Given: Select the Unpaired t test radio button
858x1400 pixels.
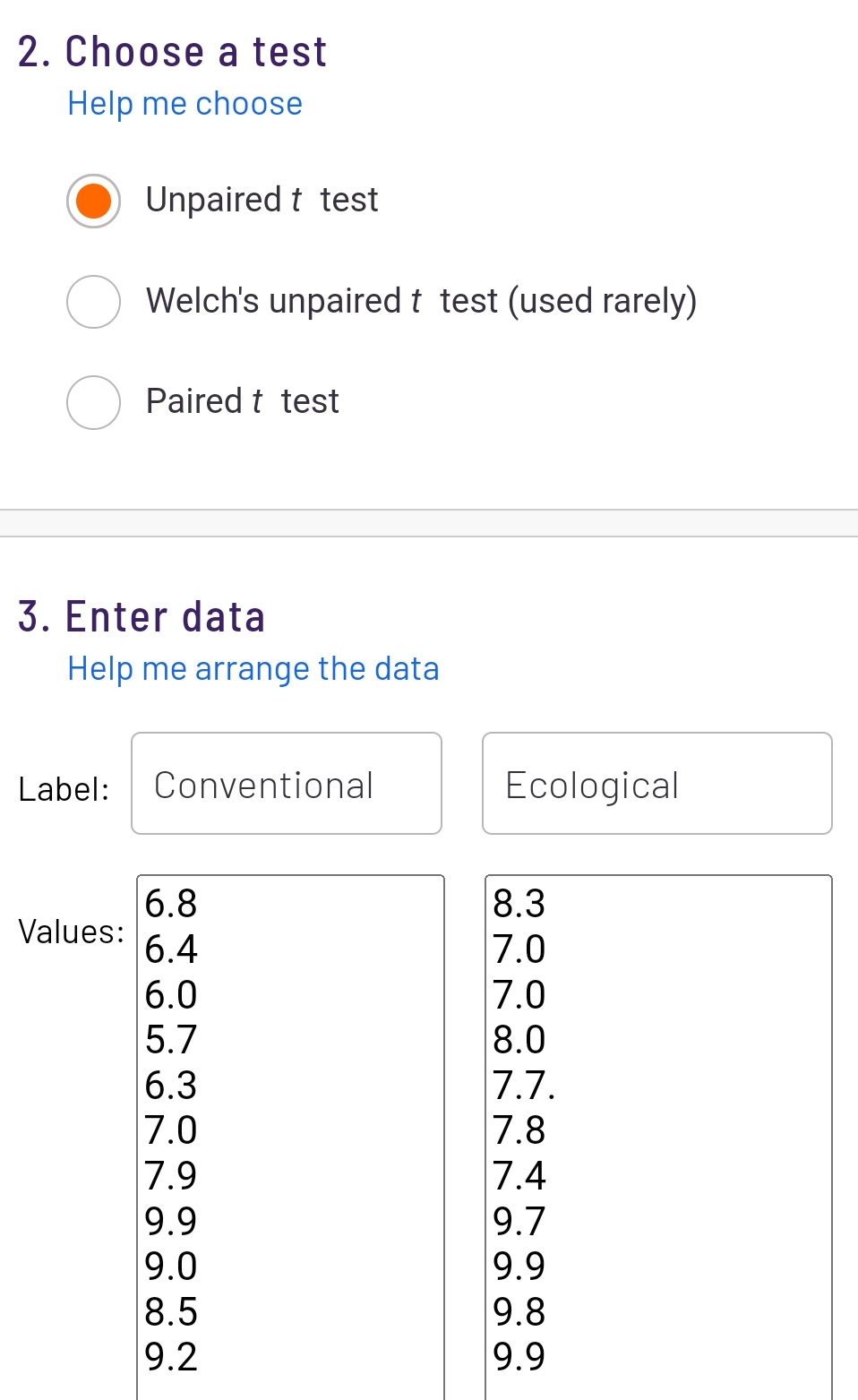Looking at the screenshot, I should click(x=93, y=201).
